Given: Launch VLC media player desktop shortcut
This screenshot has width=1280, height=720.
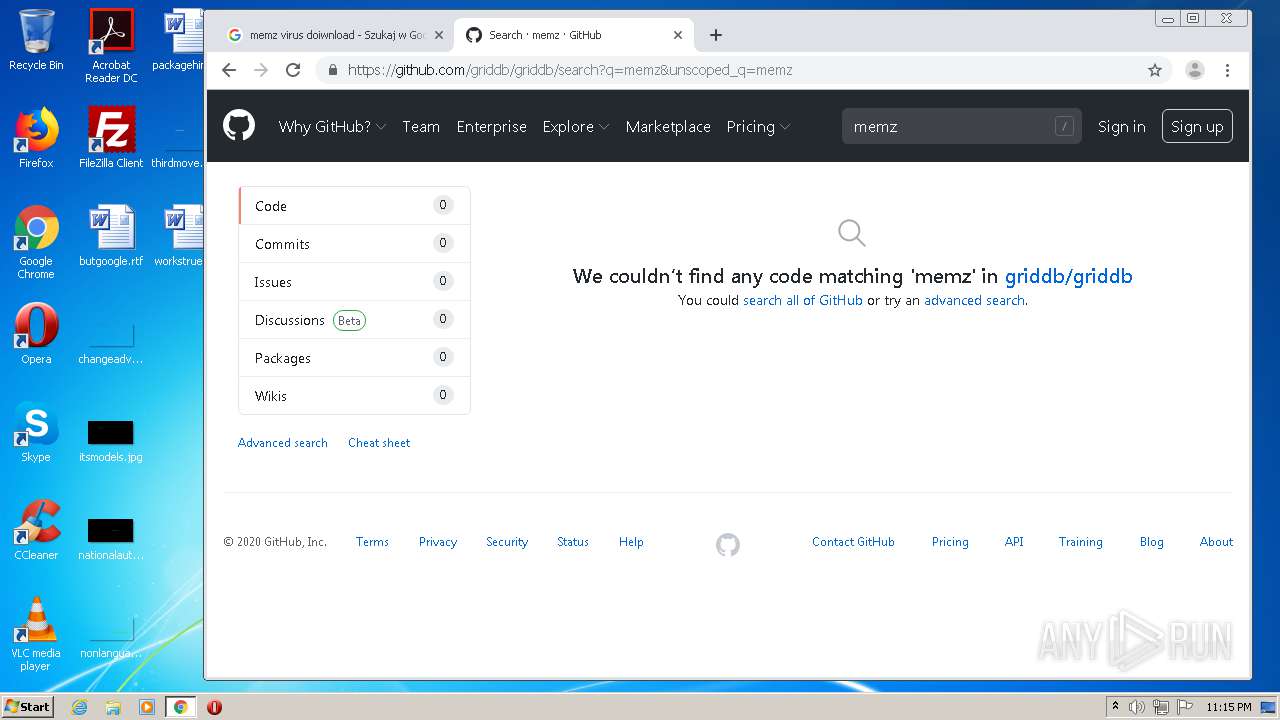Looking at the screenshot, I should [36, 634].
